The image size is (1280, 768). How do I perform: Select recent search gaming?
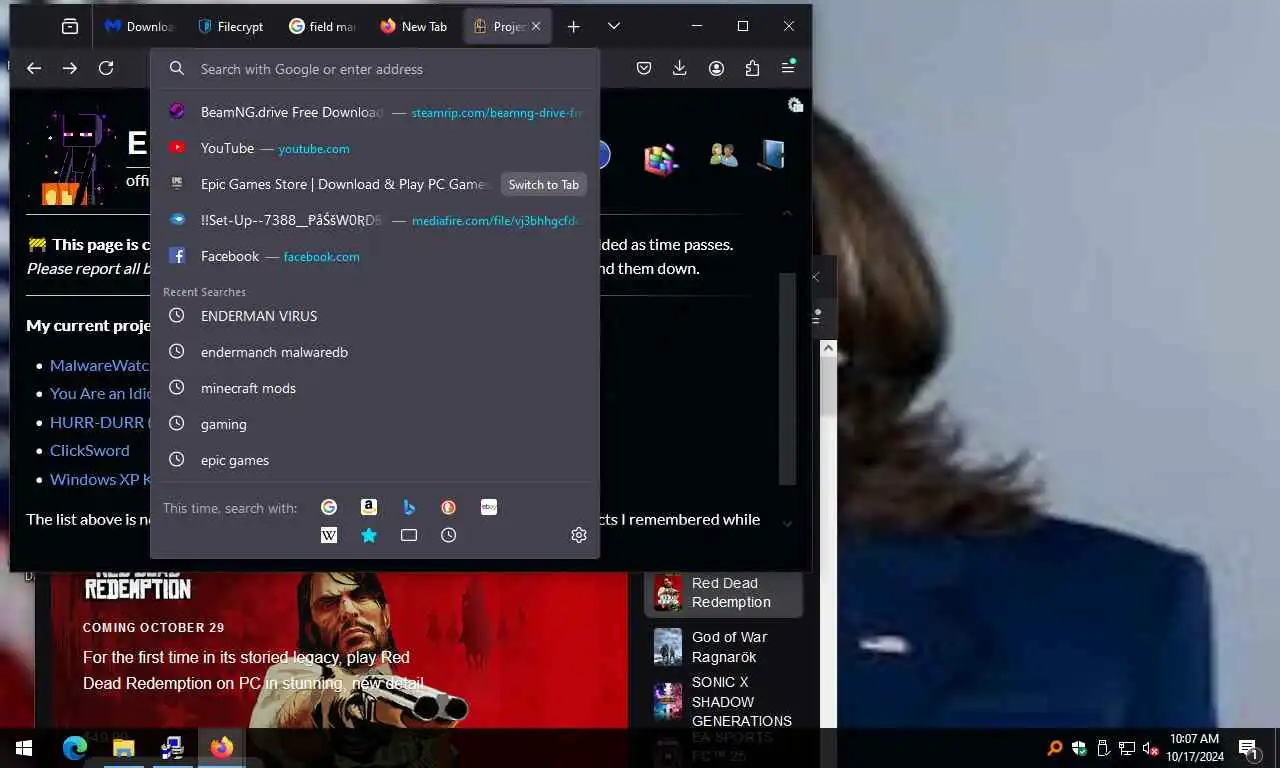pyautogui.click(x=375, y=424)
